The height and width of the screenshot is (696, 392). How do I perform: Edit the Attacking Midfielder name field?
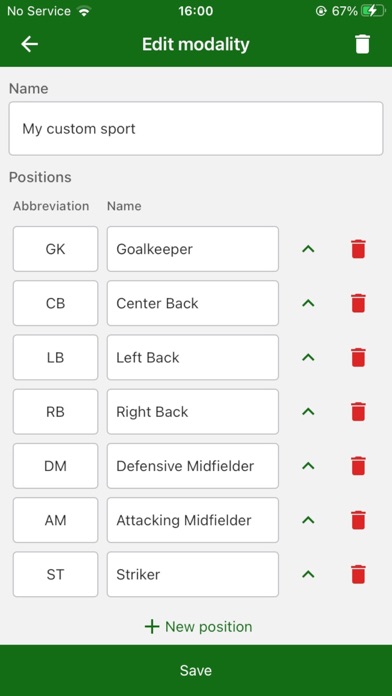(x=193, y=520)
